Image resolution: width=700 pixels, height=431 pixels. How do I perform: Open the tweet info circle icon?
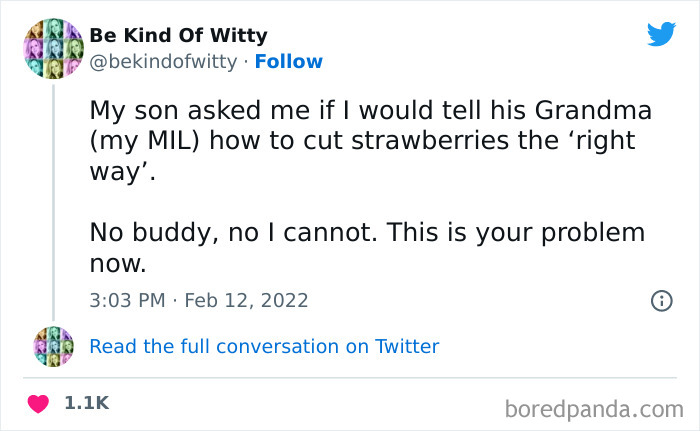coord(661,300)
